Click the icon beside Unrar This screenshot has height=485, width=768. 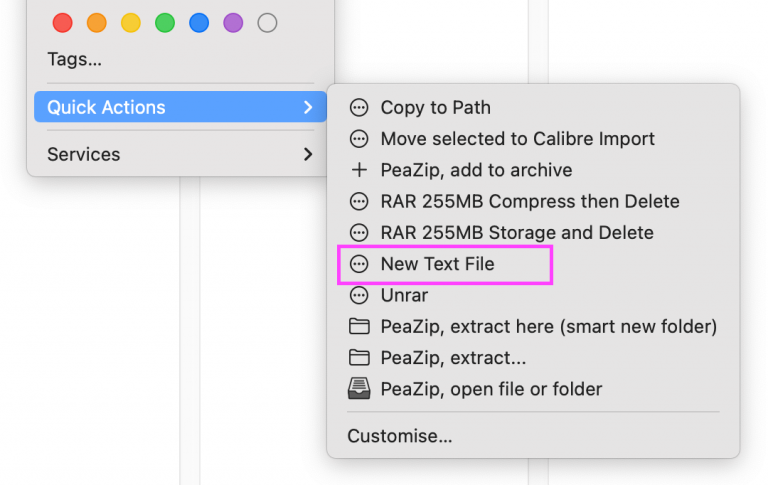[359, 295]
